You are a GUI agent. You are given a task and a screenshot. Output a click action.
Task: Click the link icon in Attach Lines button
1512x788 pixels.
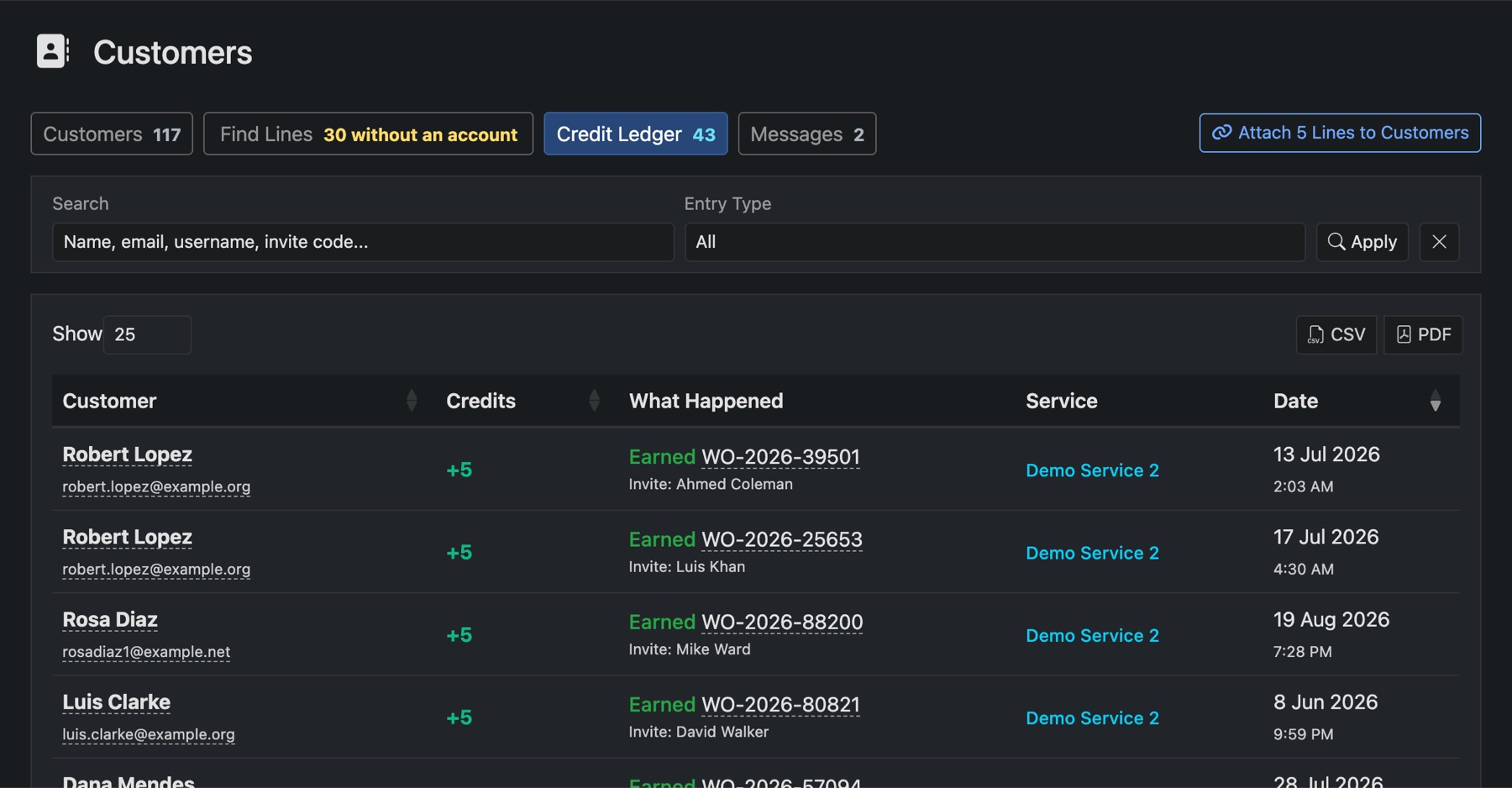coord(1221,133)
